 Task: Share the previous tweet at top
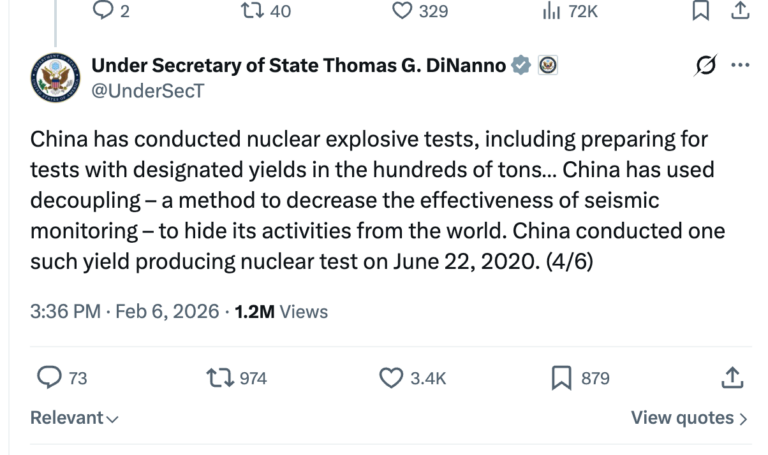[x=741, y=11]
